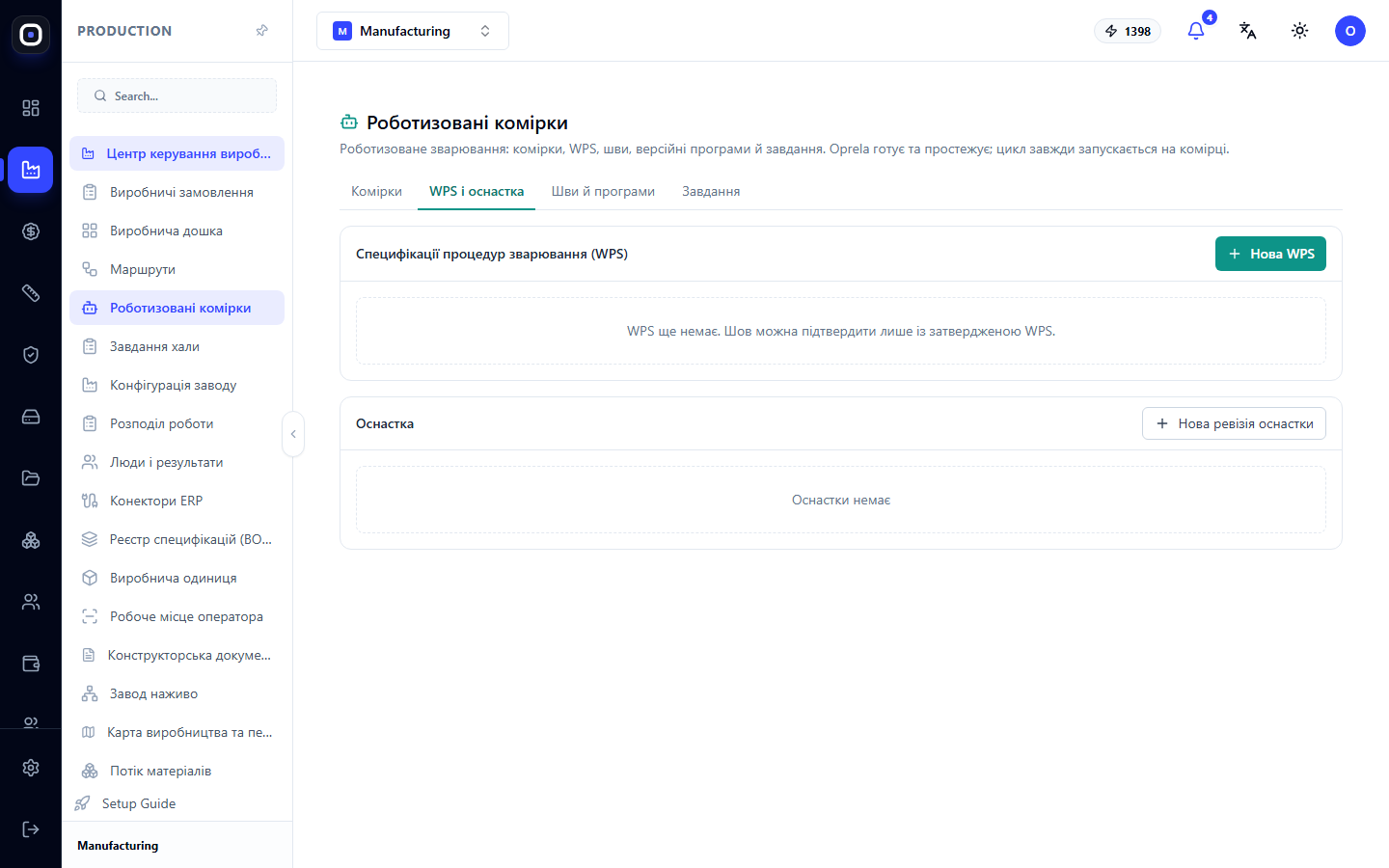Open the Manufacturing workspace dropdown
The width and height of the screenshot is (1389, 868).
[413, 31]
